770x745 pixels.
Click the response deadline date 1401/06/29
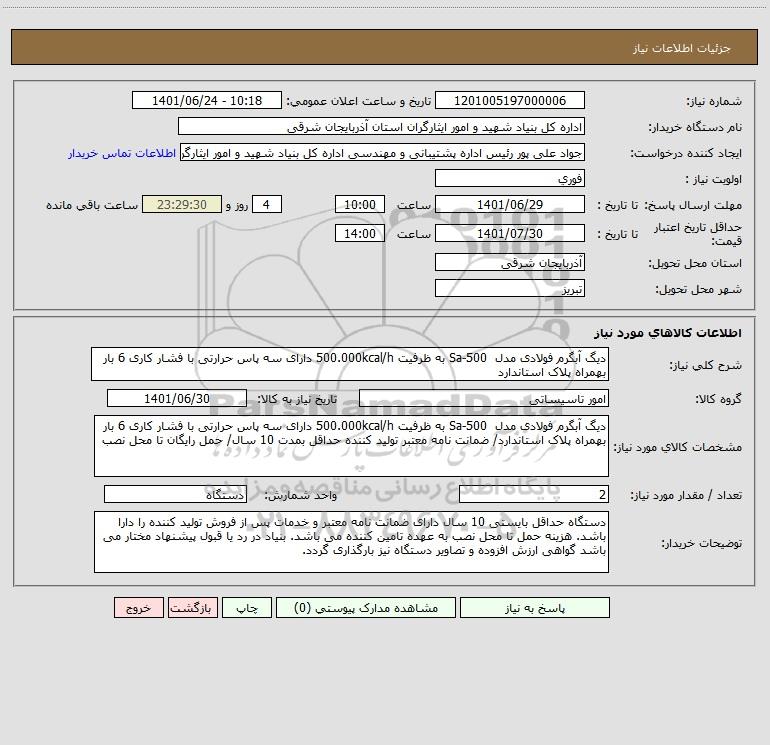(x=510, y=204)
